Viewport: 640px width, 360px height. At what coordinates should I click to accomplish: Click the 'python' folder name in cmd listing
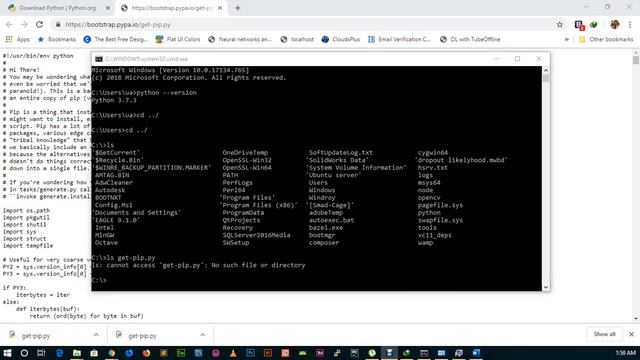pyautogui.click(x=429, y=213)
